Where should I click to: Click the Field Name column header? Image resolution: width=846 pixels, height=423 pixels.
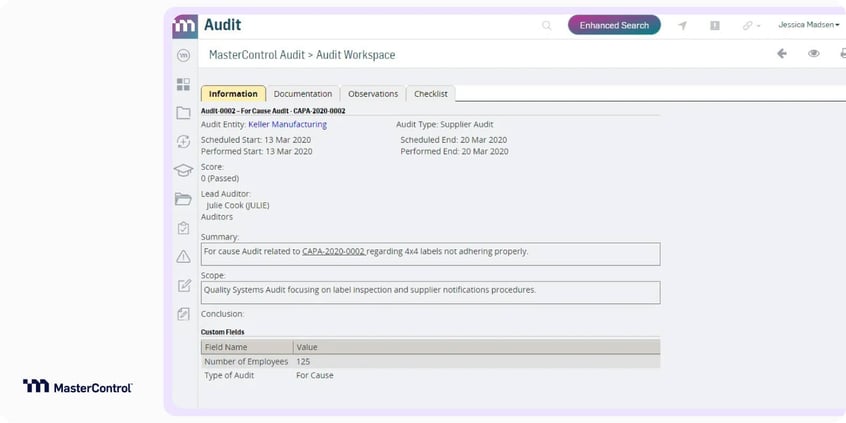[247, 347]
